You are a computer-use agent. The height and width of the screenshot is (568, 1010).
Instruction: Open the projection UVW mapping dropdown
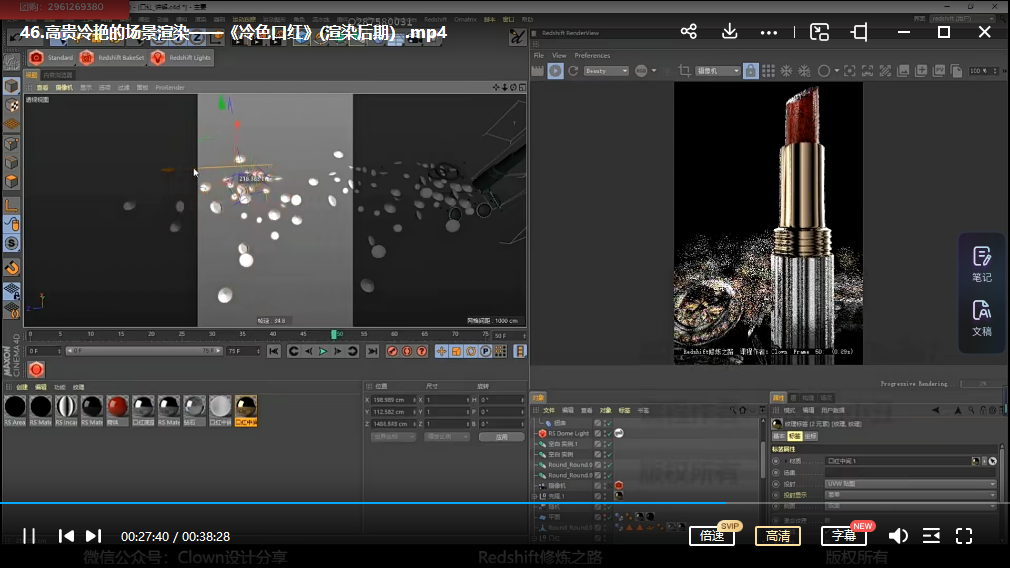point(910,484)
